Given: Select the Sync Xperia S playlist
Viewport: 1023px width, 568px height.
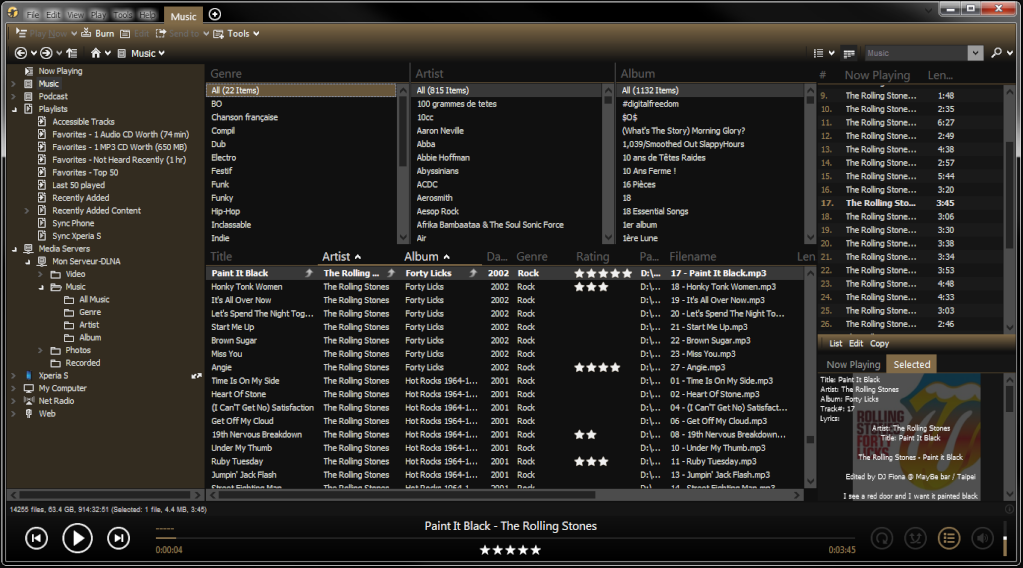Looking at the screenshot, I should coord(76,235).
